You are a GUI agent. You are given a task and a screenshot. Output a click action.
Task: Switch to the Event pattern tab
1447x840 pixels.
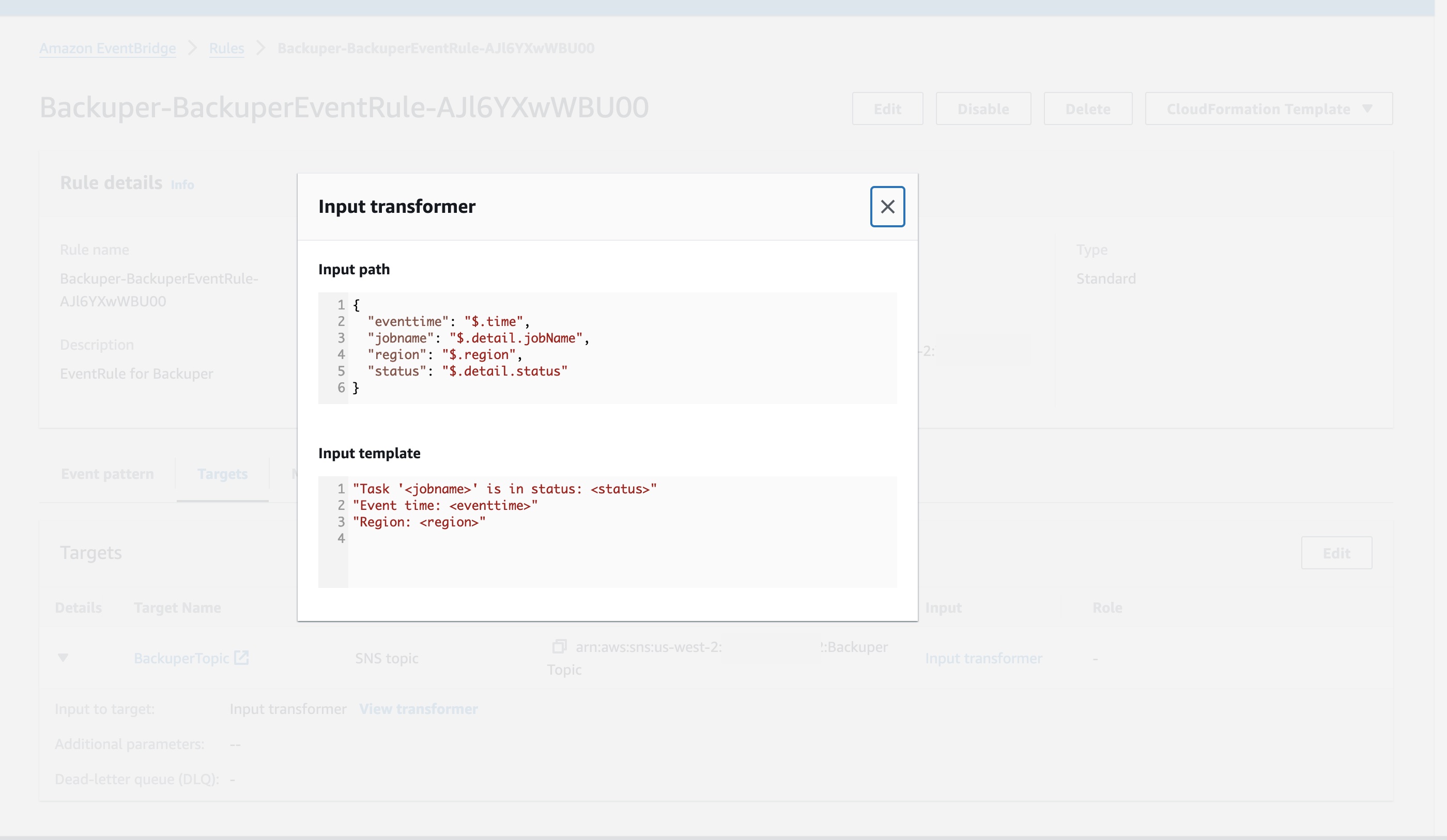click(107, 474)
